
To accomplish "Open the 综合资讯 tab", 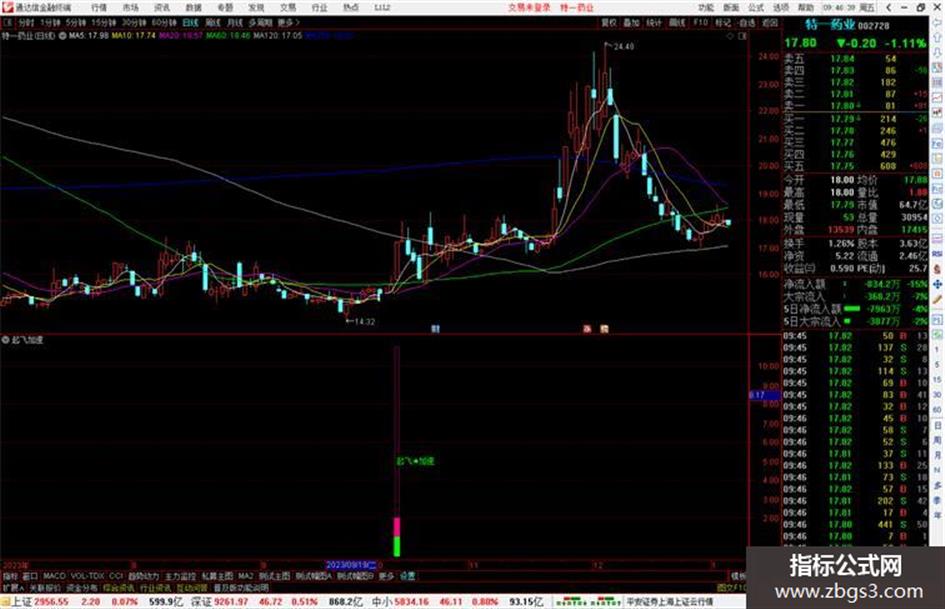I will point(119,588).
